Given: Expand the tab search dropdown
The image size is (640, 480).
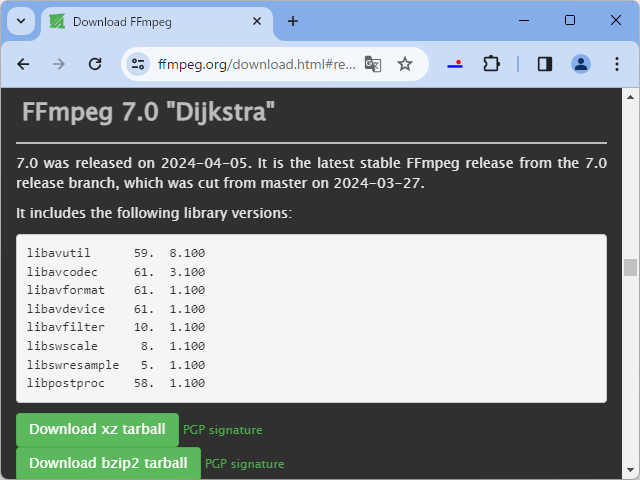Looking at the screenshot, I should [x=21, y=21].
